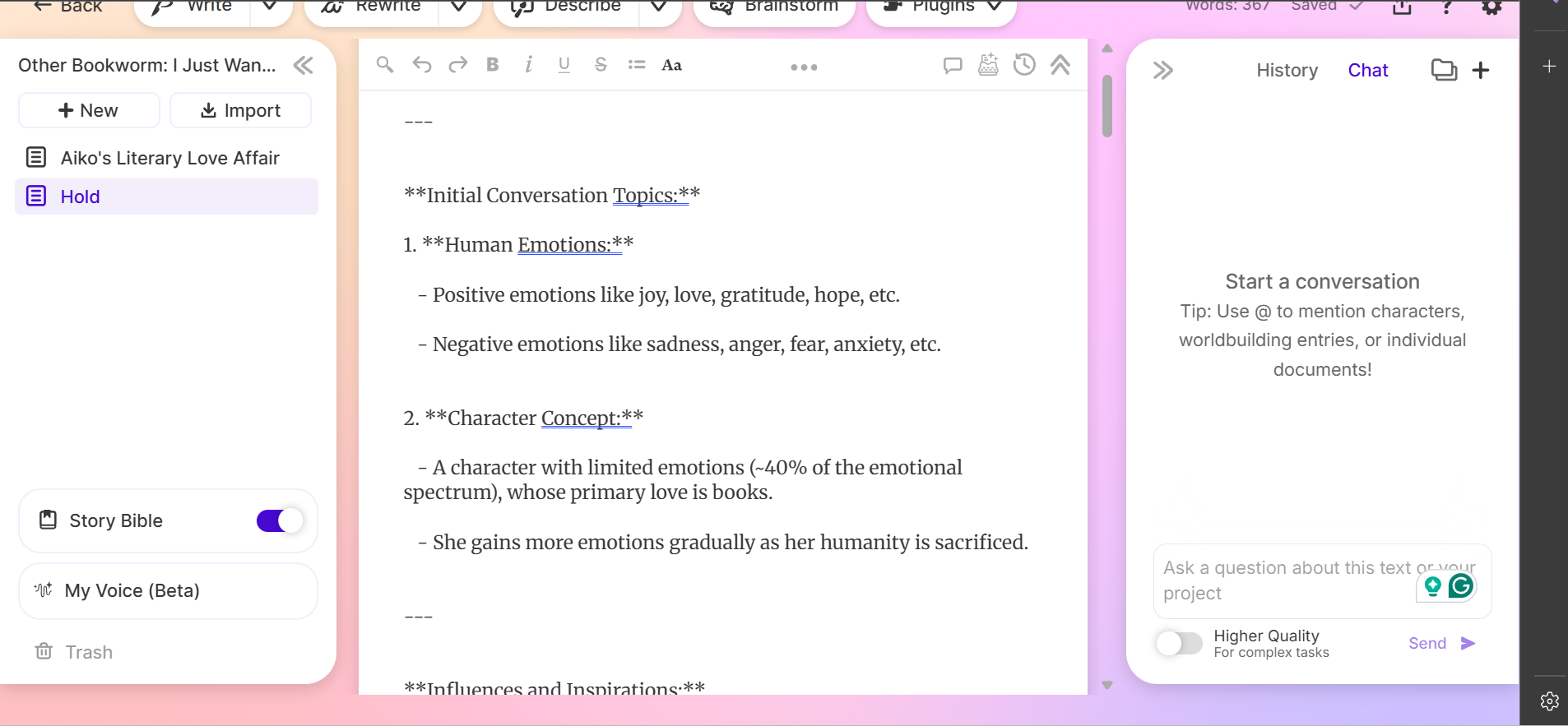Open the export share icon
The image size is (1568, 726).
point(1402,7)
